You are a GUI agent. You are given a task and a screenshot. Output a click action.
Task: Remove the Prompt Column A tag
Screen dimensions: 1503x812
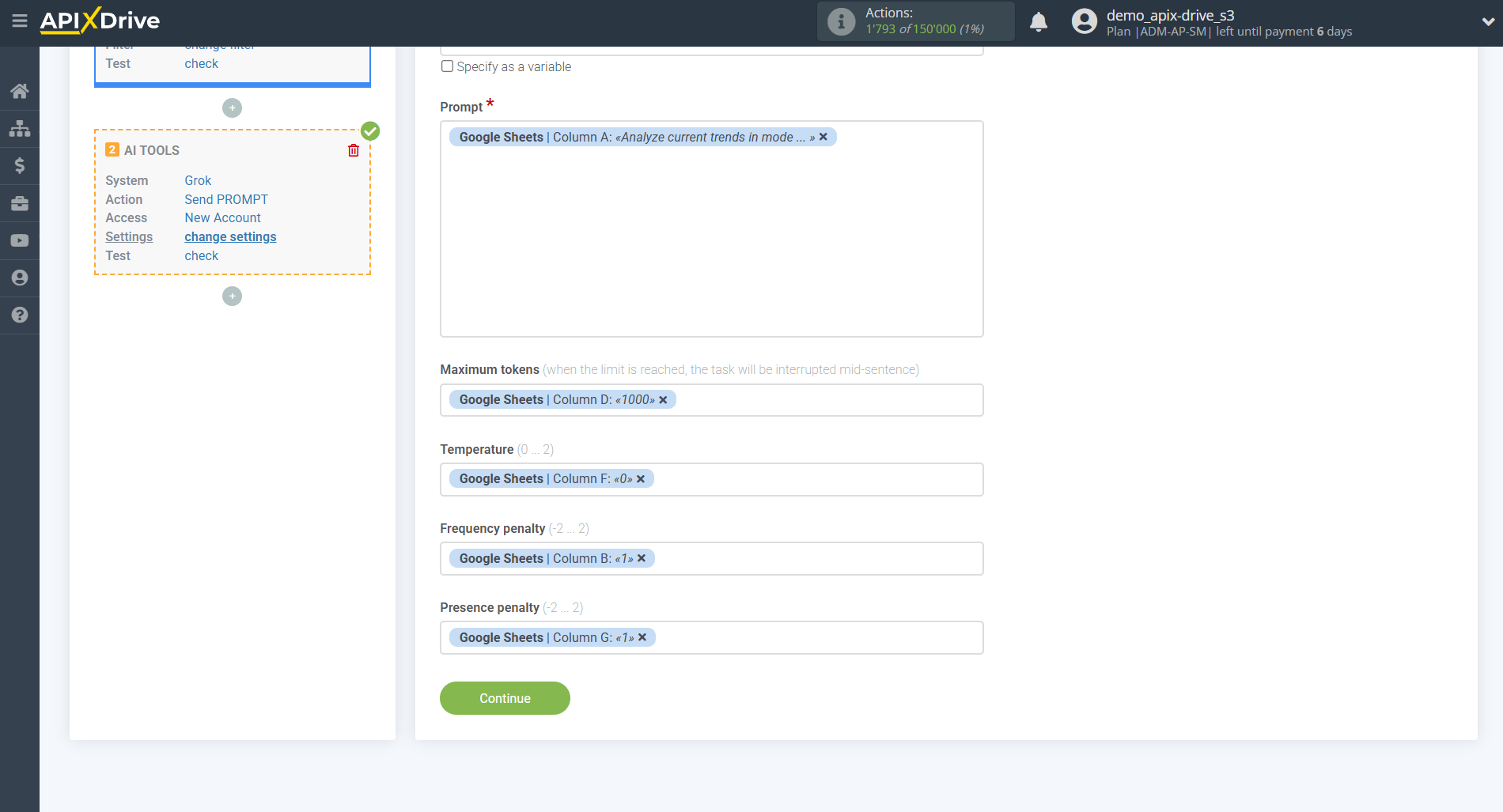(823, 137)
